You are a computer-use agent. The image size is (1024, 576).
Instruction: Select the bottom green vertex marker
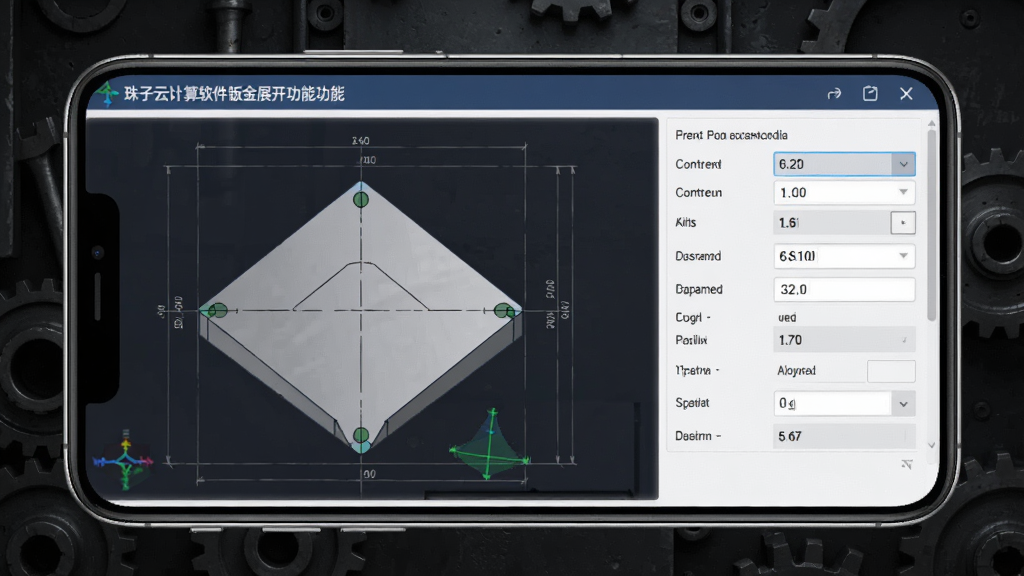coord(361,435)
